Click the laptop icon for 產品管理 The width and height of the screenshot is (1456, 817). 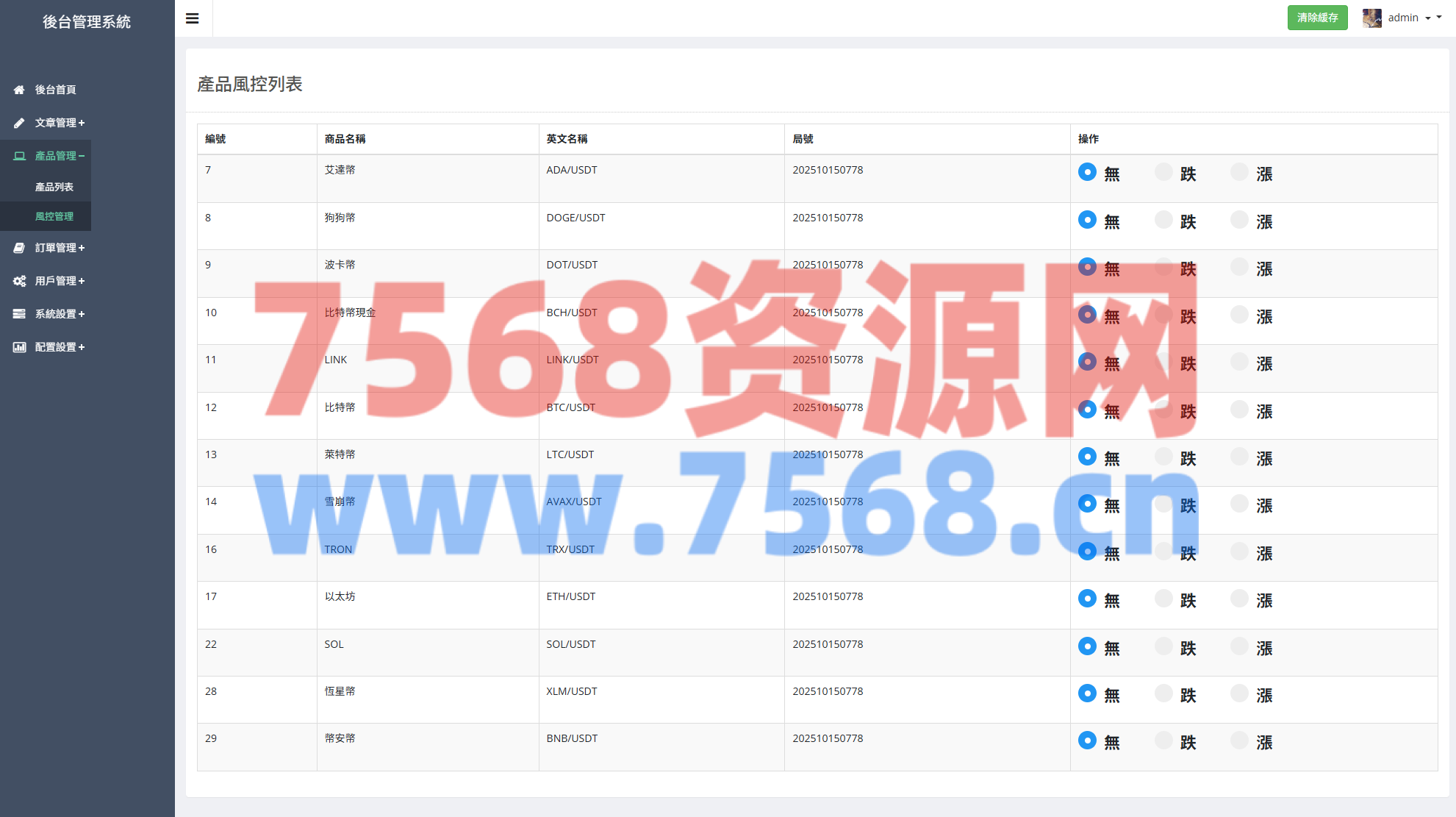coord(19,156)
